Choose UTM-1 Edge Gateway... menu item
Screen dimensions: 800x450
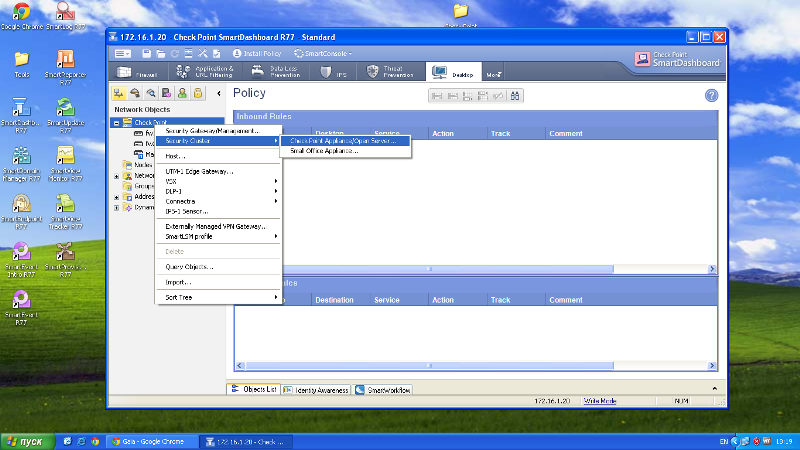[218, 171]
